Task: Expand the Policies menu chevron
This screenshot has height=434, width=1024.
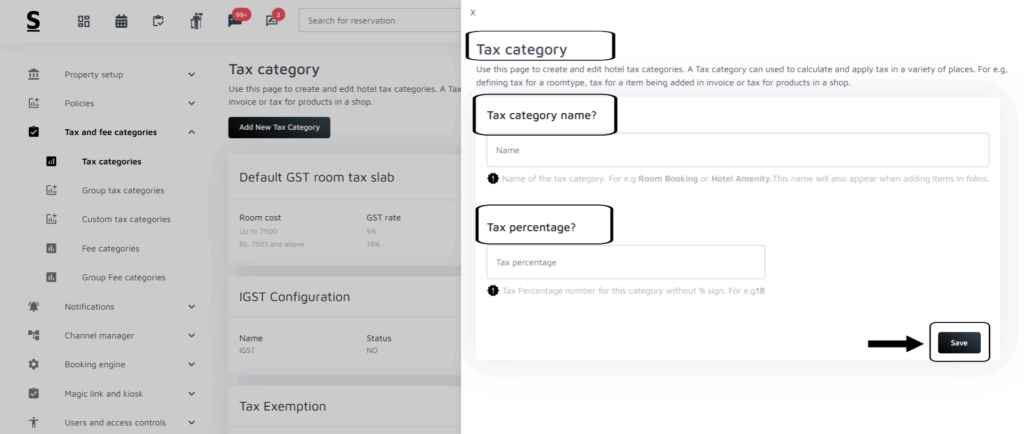Action: (191, 103)
